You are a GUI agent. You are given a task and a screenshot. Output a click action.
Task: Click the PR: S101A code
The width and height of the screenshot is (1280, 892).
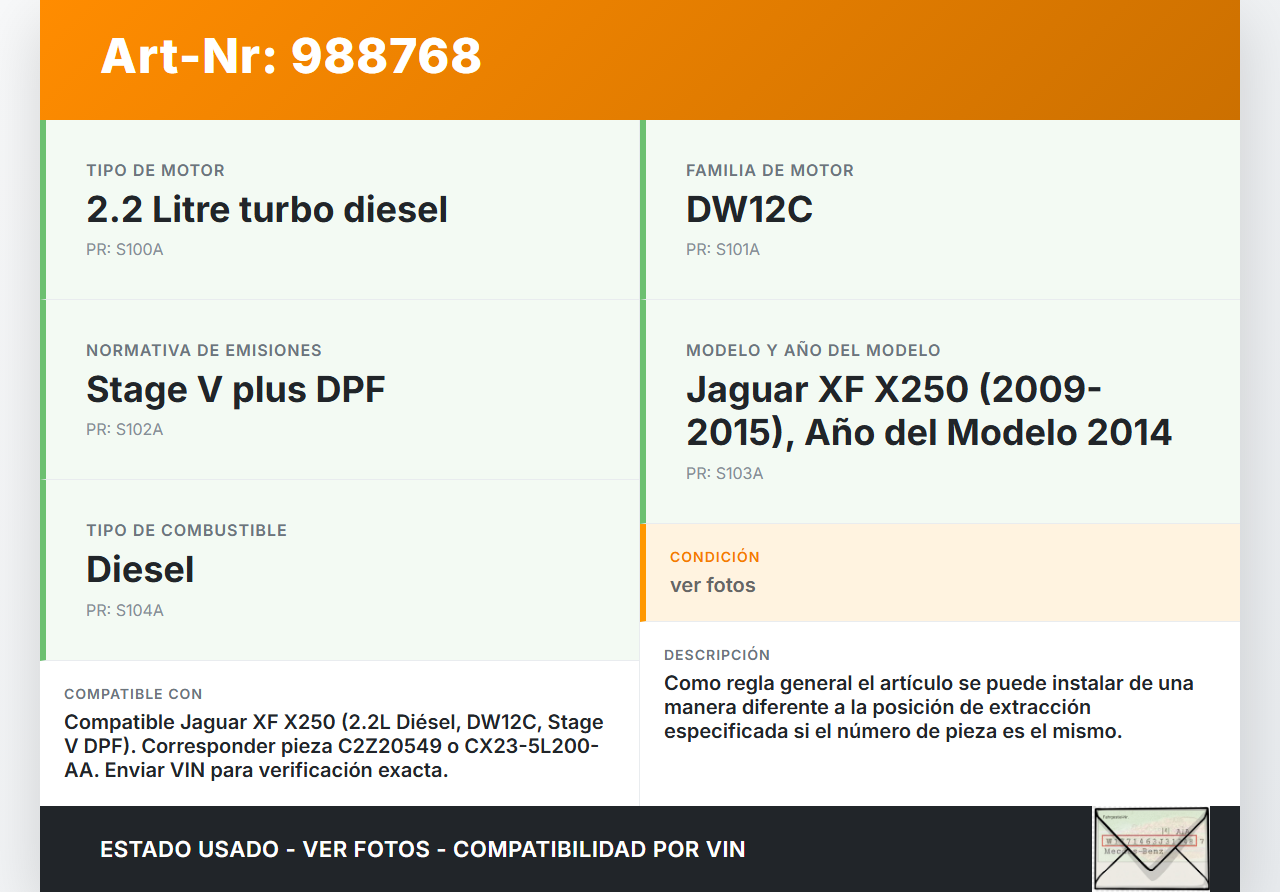(x=723, y=250)
